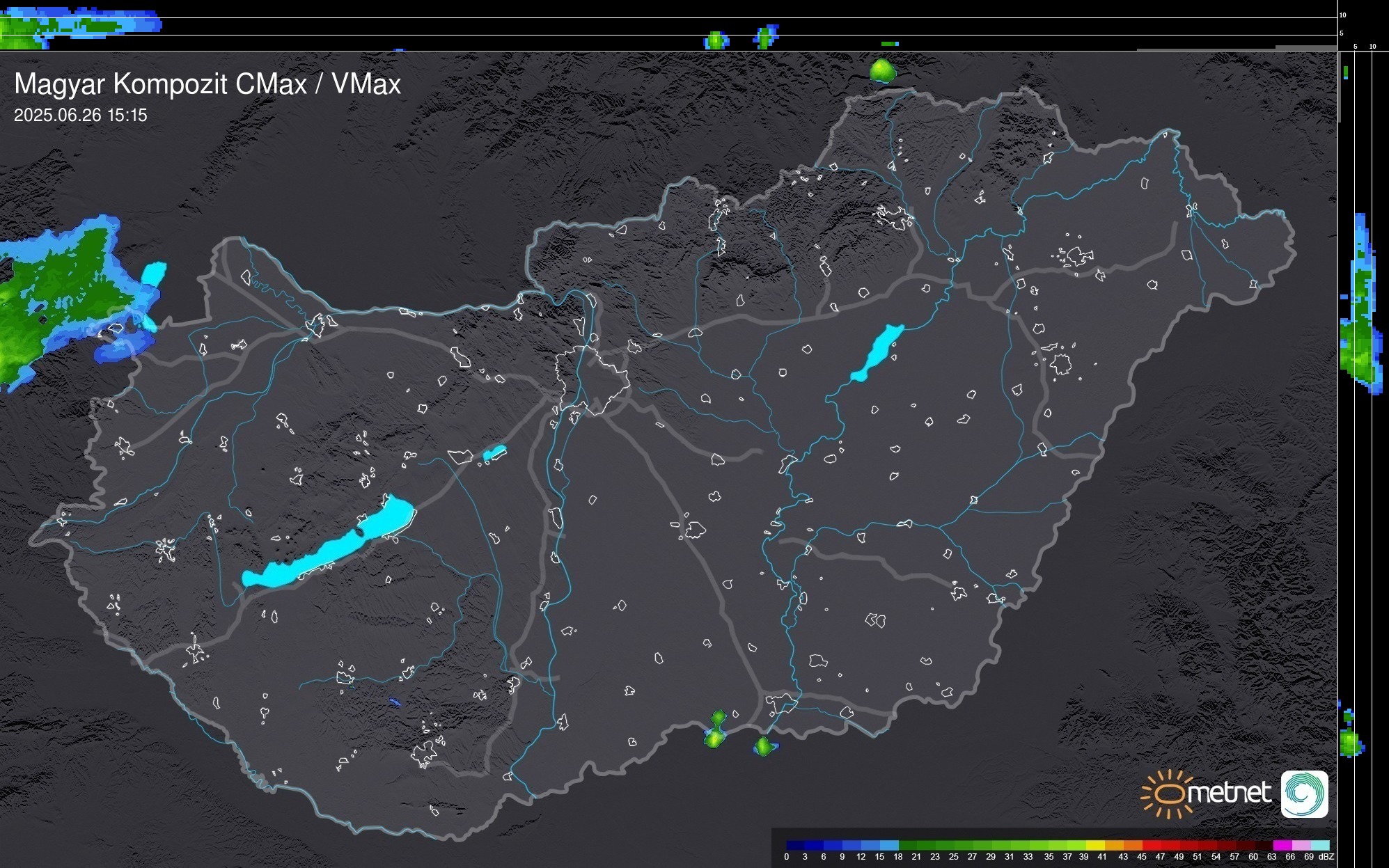Click the teal spiral app icon
The height and width of the screenshot is (868, 1389).
point(1304,794)
